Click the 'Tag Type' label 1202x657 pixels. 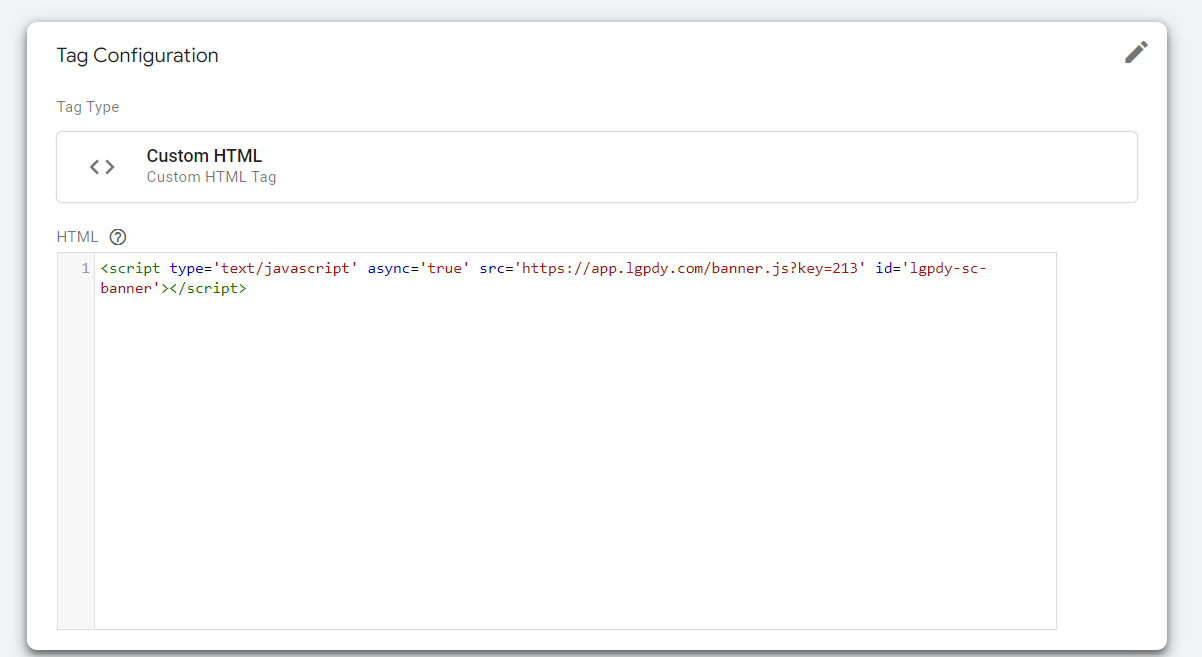coord(88,107)
